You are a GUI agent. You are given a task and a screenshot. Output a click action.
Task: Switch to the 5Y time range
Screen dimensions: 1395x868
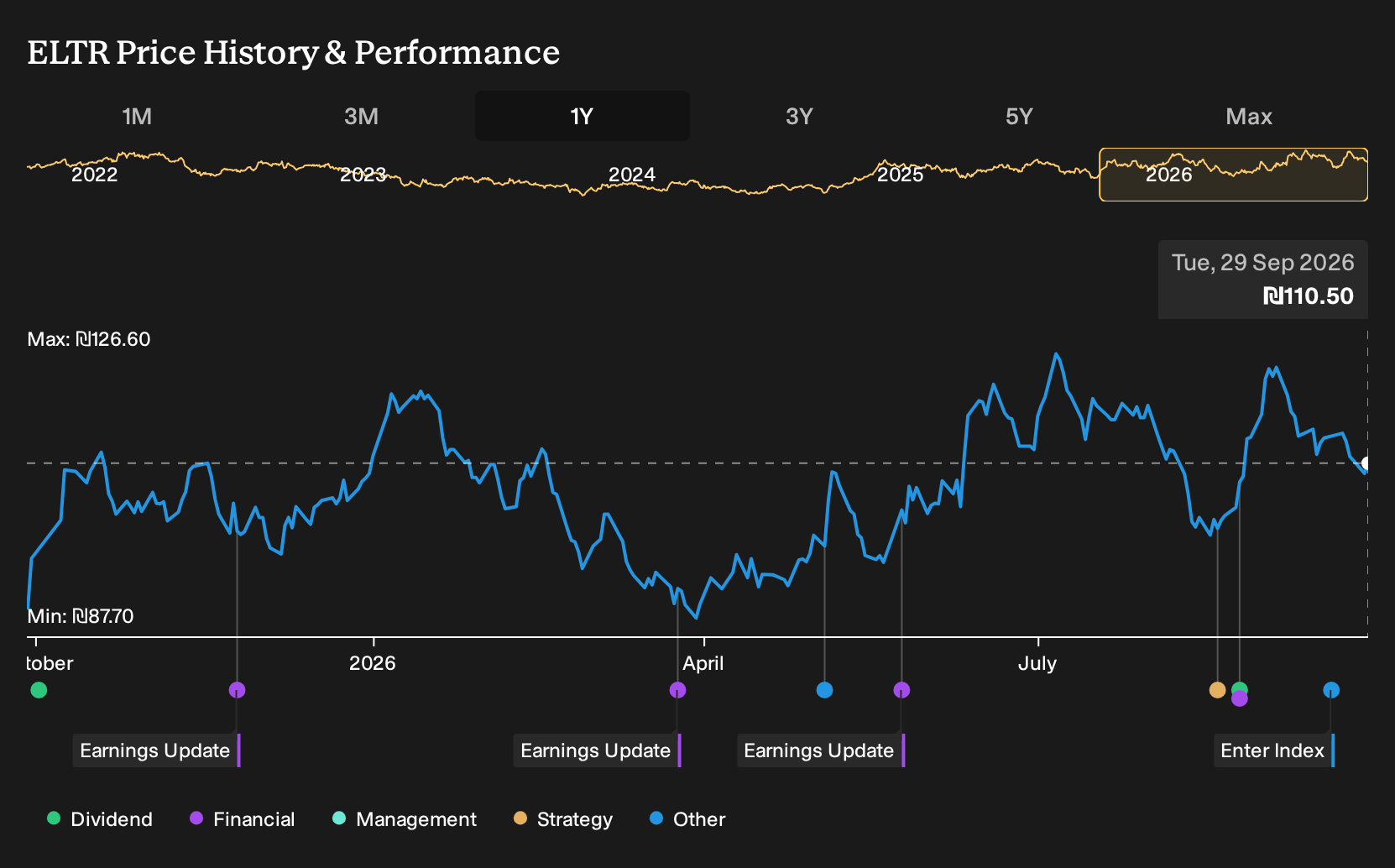[x=1019, y=116]
